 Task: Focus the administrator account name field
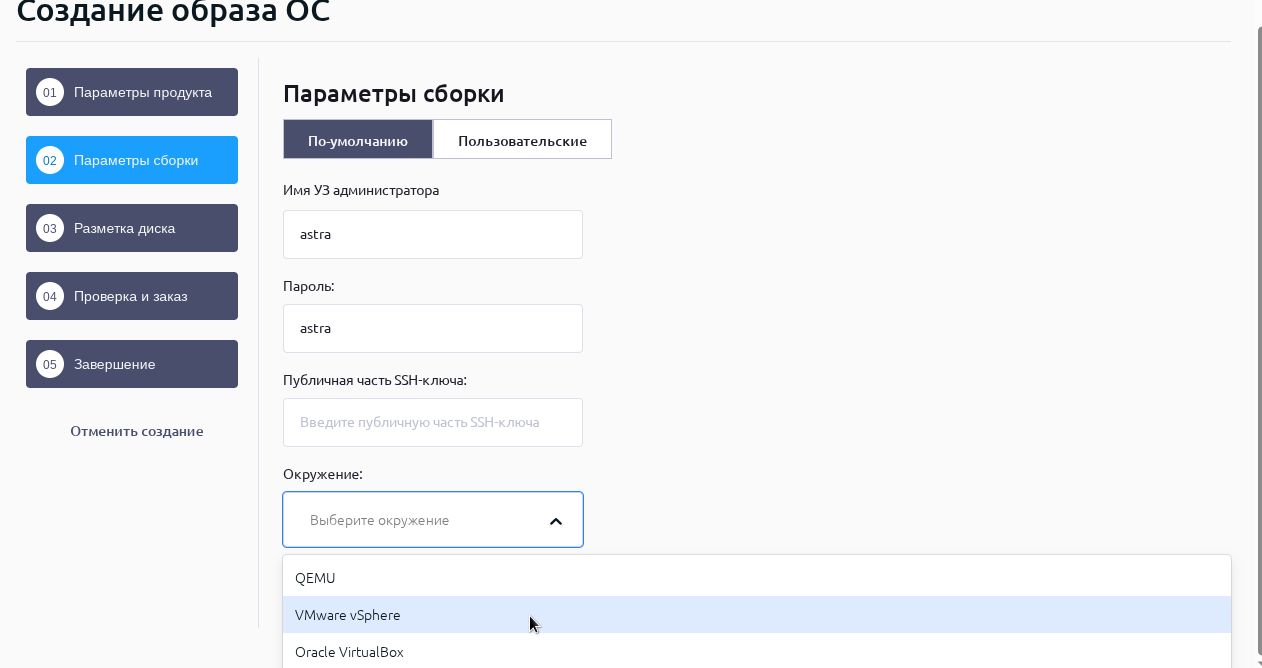tap(432, 234)
